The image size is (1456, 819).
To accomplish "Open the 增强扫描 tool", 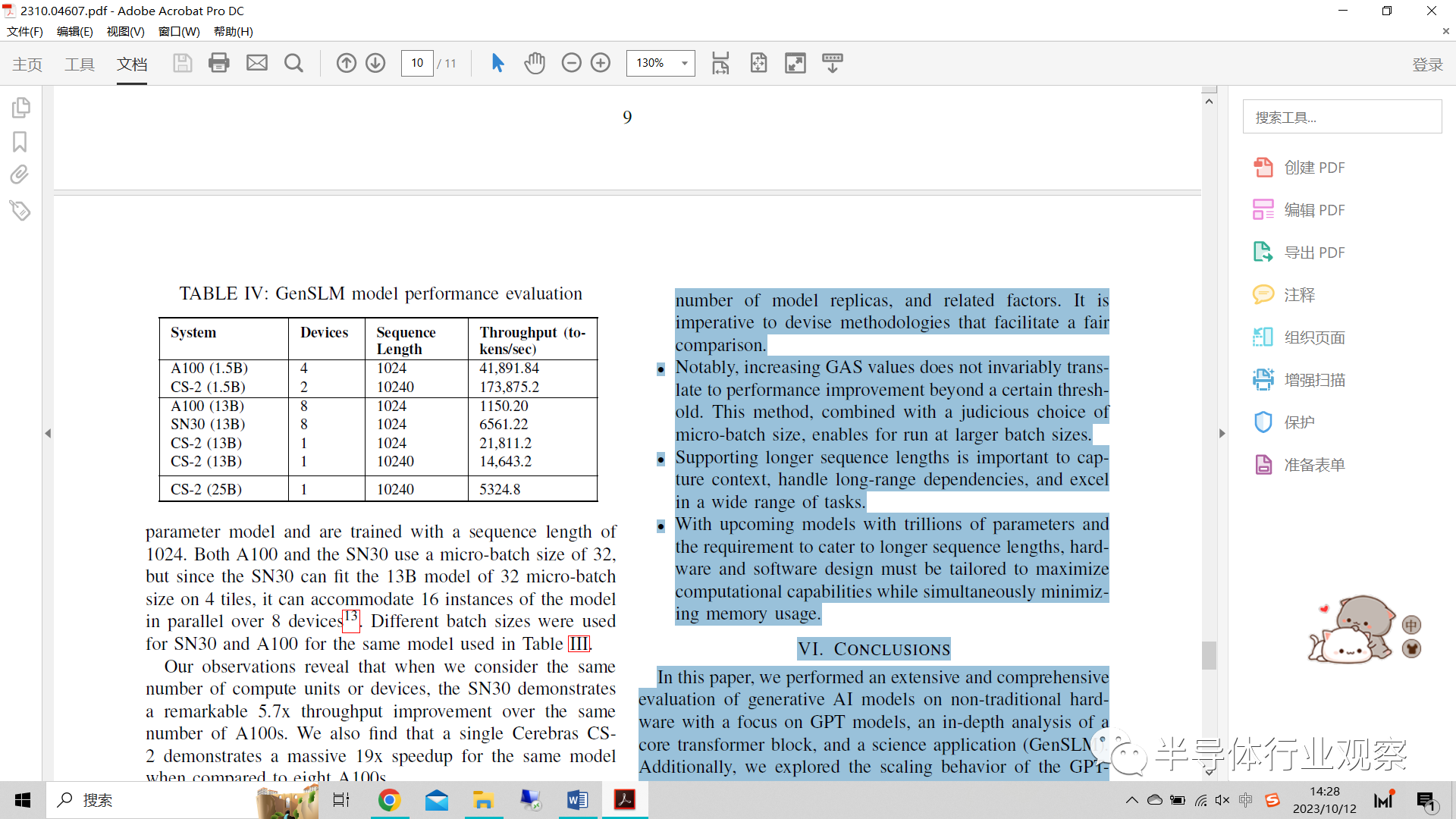I will (x=1300, y=380).
